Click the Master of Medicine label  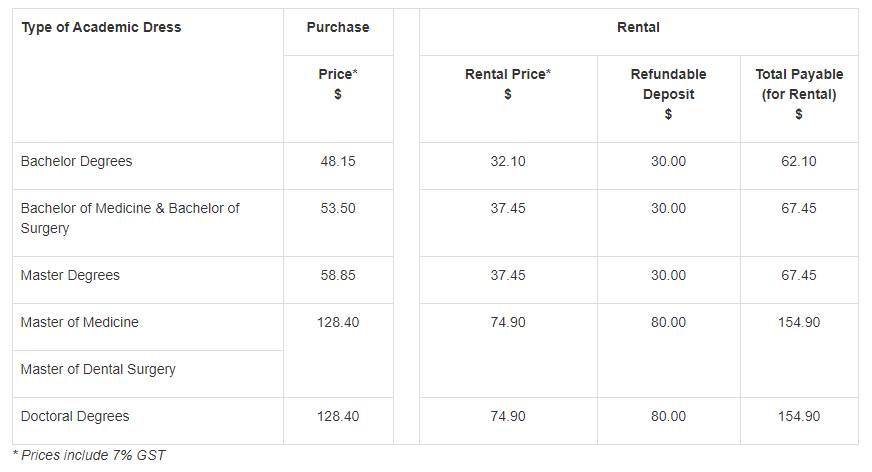[80, 322]
